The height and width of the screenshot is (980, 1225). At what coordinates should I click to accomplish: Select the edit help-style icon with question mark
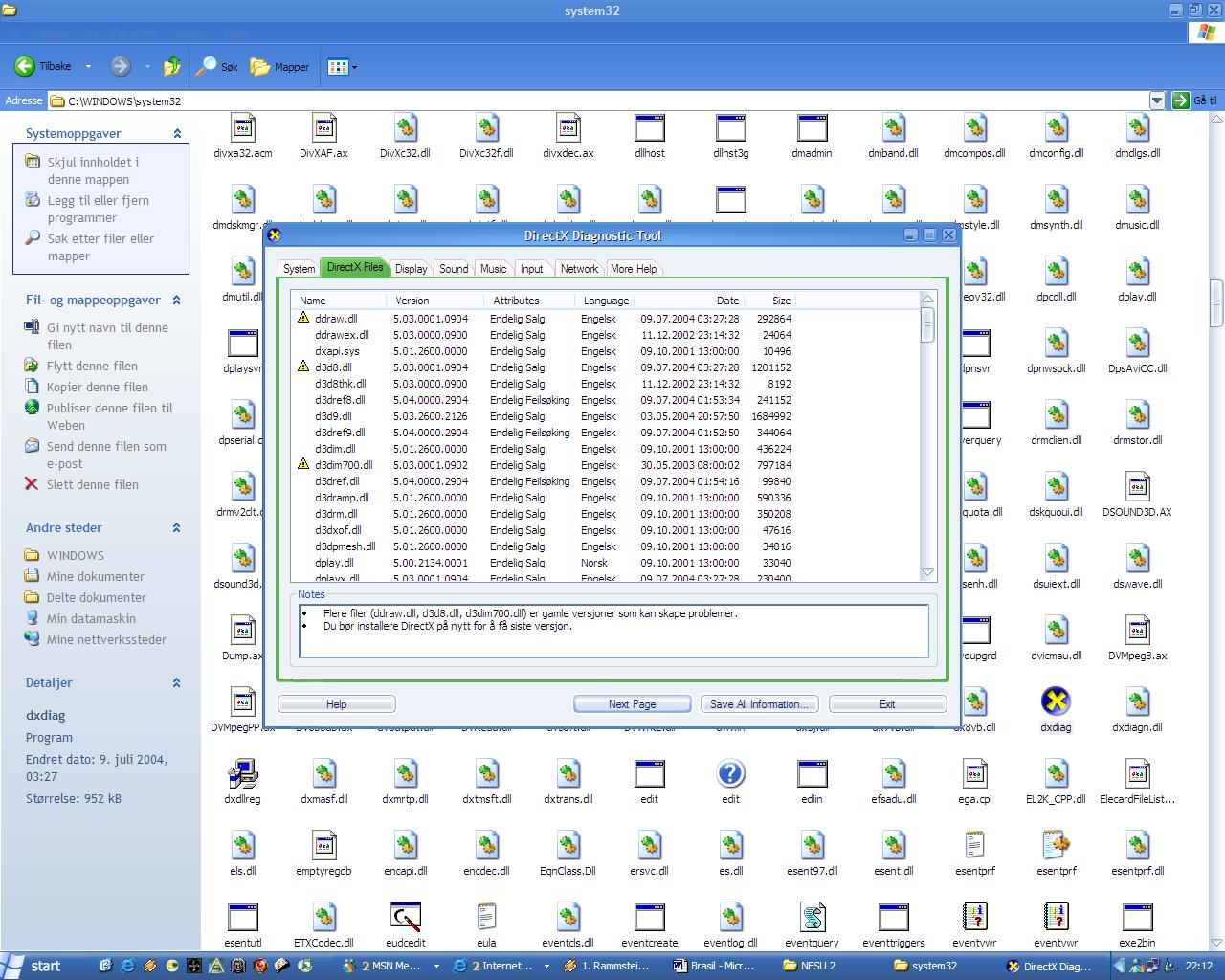(730, 773)
